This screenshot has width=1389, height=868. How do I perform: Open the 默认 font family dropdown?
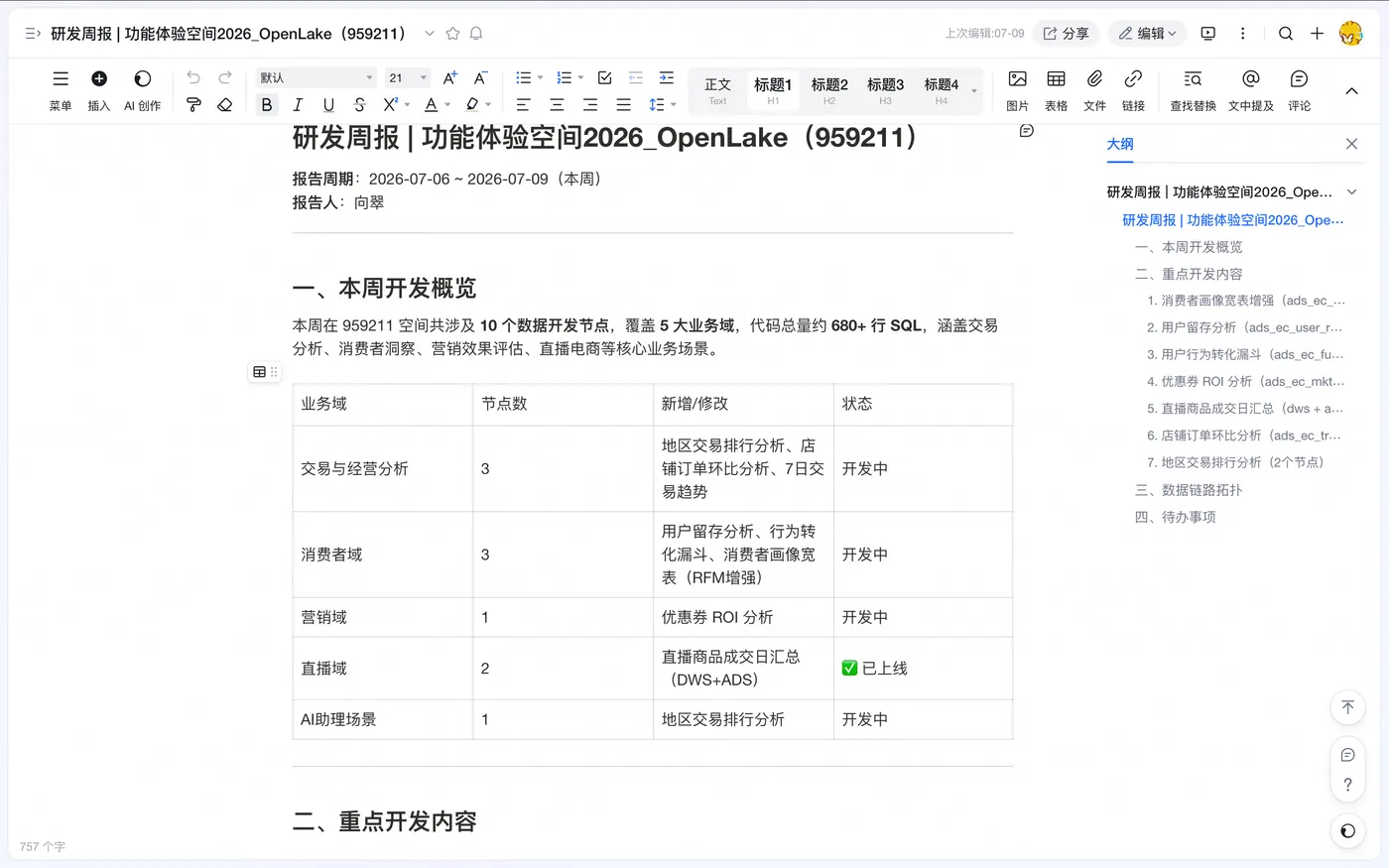(316, 77)
